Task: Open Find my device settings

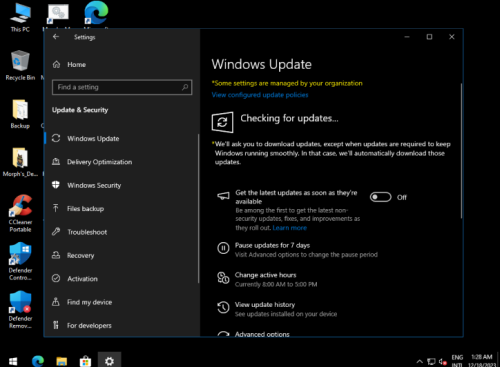Action: [89, 302]
